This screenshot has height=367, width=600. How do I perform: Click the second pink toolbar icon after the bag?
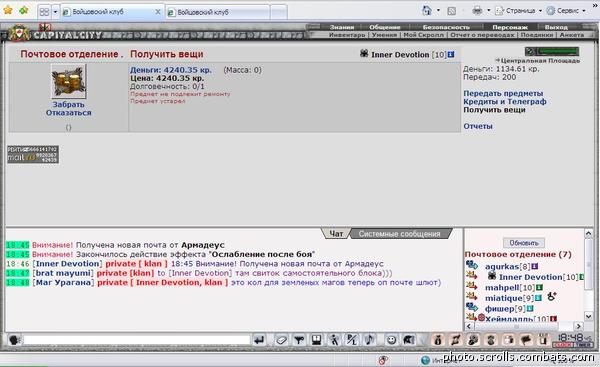click(456, 340)
